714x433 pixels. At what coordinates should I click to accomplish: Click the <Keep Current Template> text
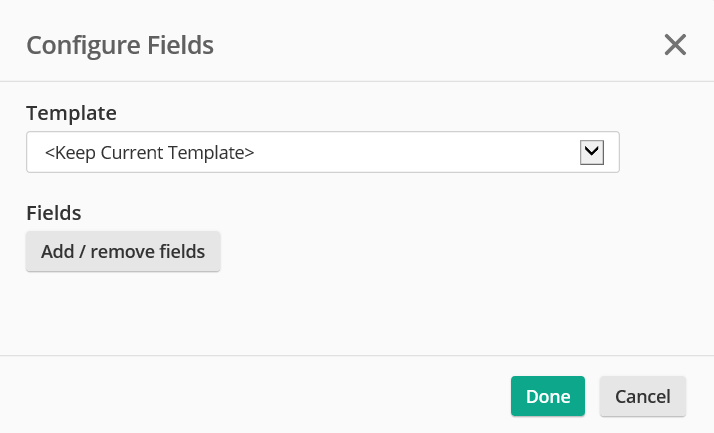(x=150, y=153)
